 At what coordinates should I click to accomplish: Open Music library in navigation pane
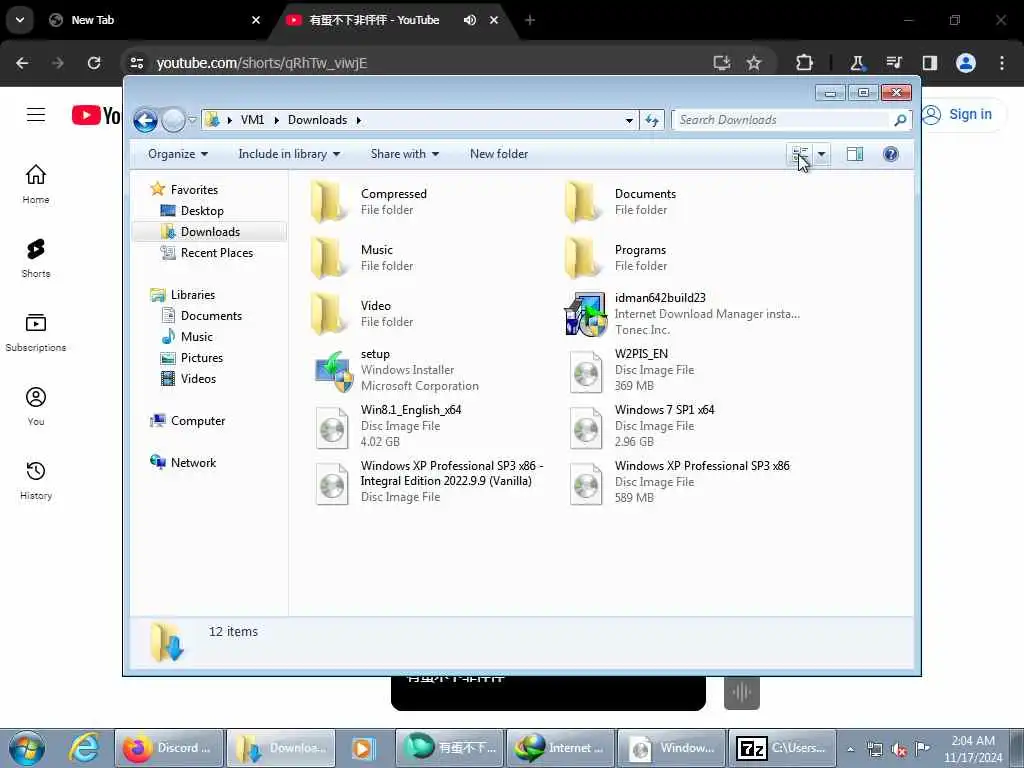tap(196, 337)
